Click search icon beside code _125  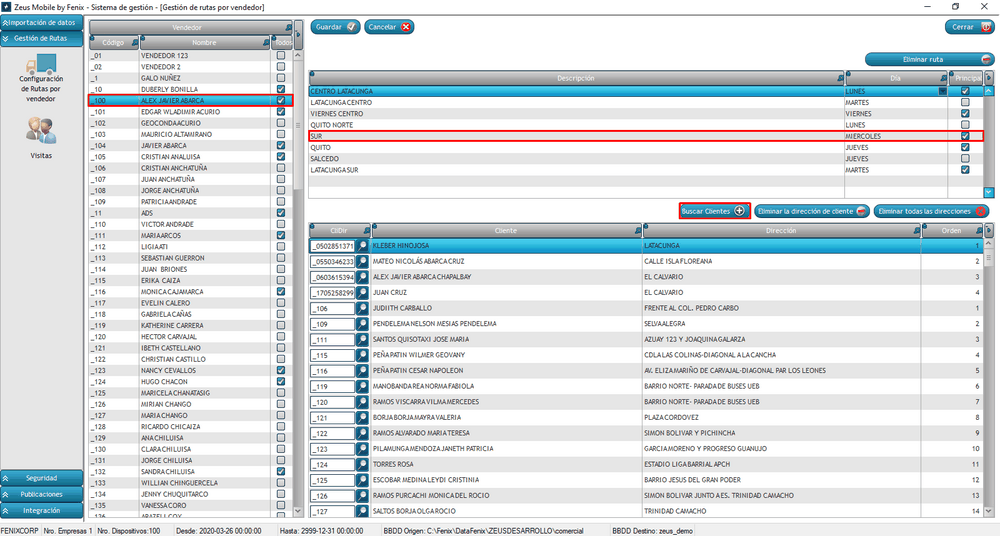(x=362, y=480)
